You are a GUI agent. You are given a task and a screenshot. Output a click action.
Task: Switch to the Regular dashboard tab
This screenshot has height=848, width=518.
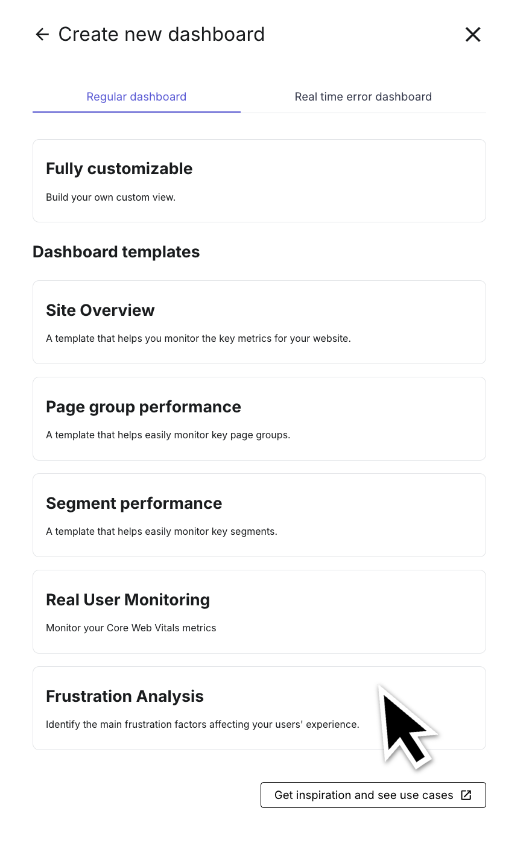pos(136,97)
